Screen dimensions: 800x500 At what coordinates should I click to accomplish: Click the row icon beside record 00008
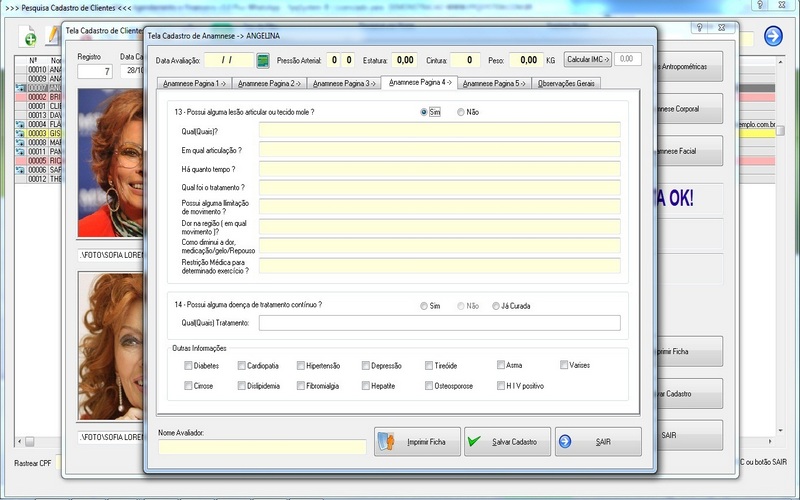pos(20,142)
